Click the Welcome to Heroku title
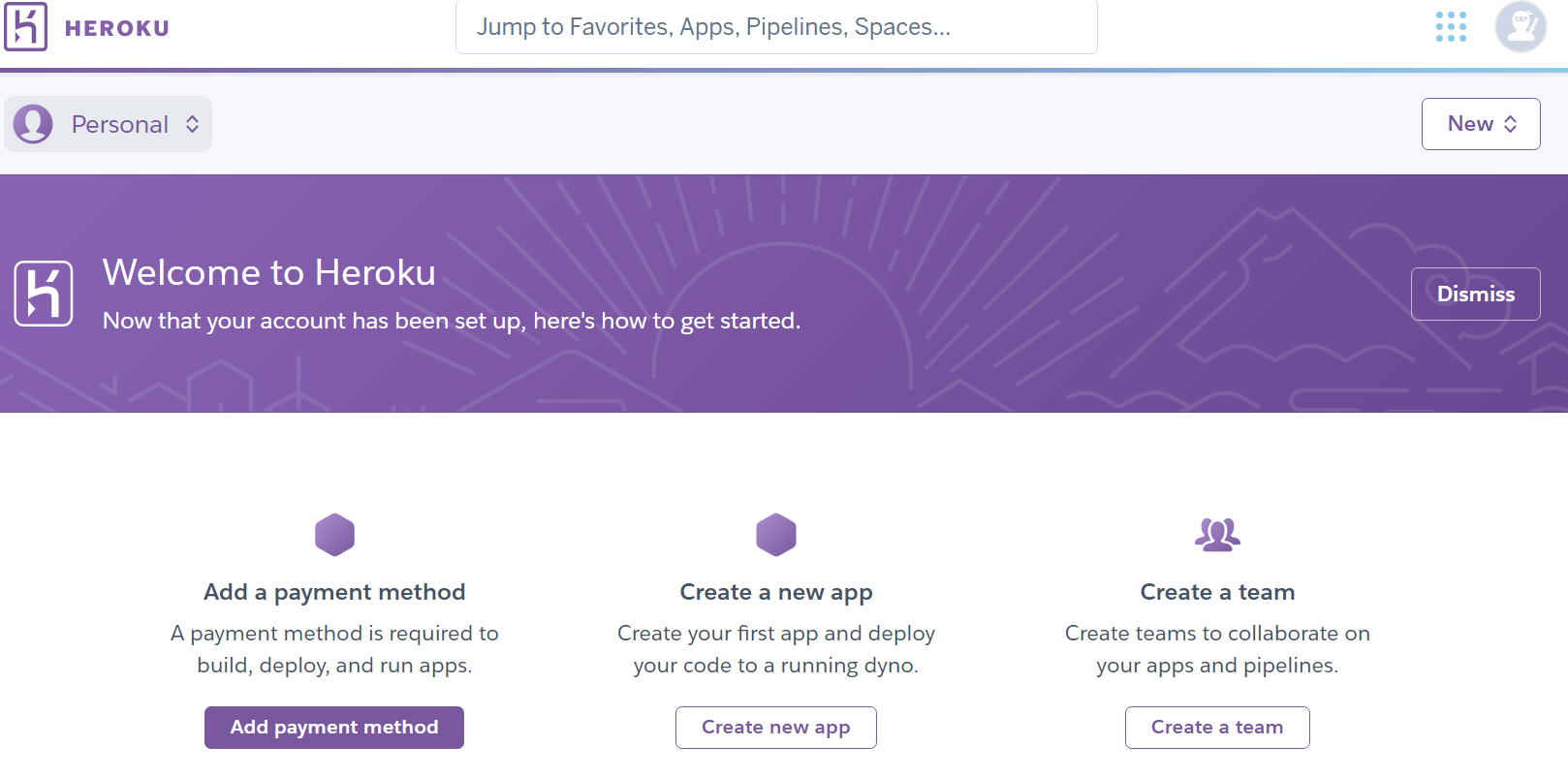The width and height of the screenshot is (1568, 778). 269,273
